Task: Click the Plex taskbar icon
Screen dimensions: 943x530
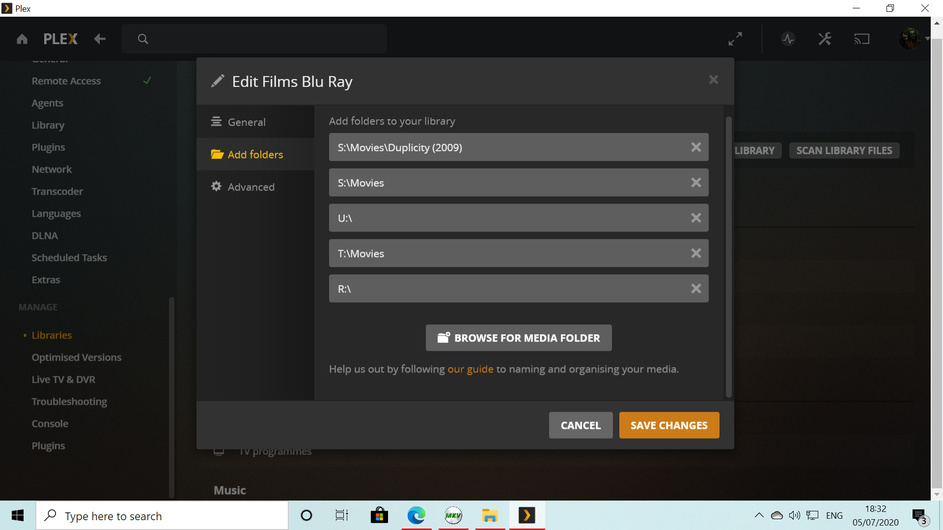Action: click(x=527, y=516)
